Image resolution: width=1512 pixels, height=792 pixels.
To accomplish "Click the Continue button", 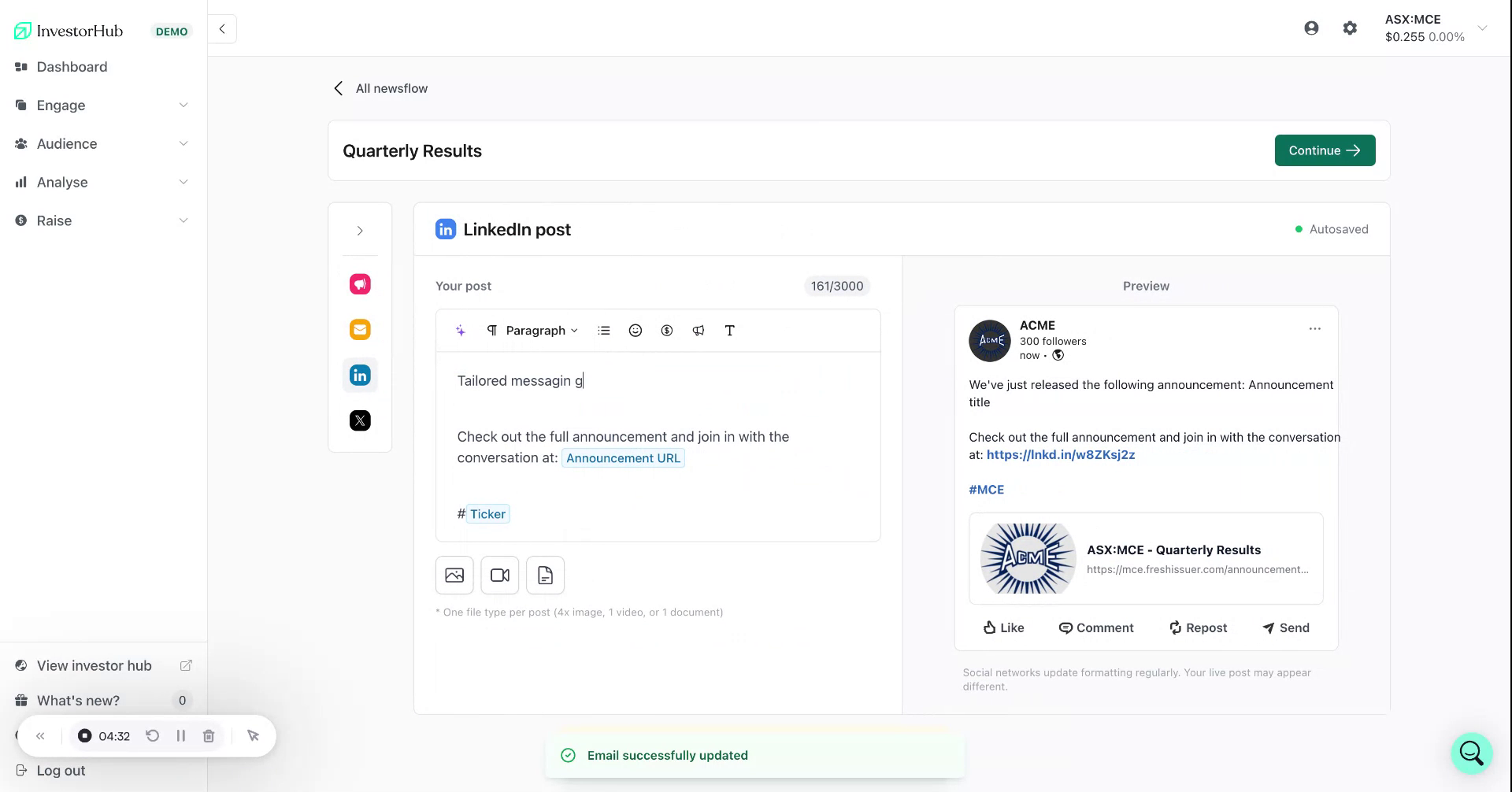I will [x=1325, y=150].
